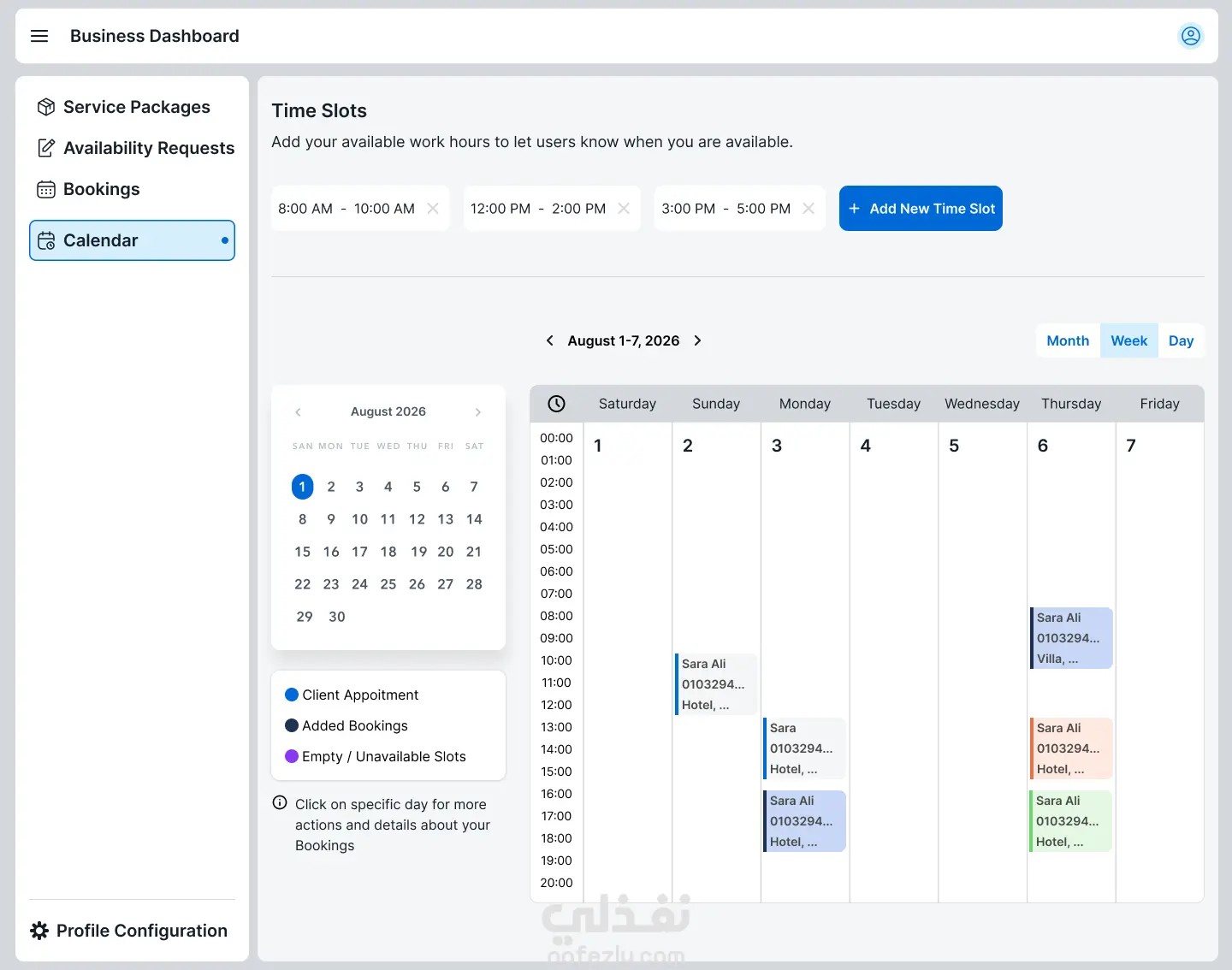Click the Client Appointment blue legend dot
Screen dimensions: 1232x970
(x=292, y=695)
